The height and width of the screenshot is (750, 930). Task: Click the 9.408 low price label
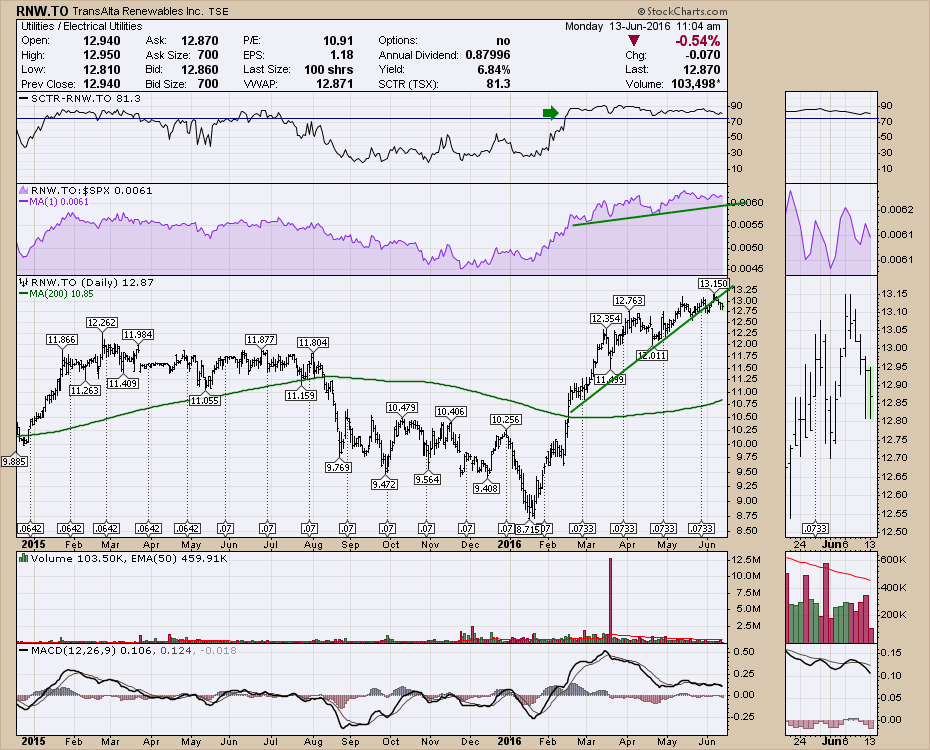click(x=486, y=489)
